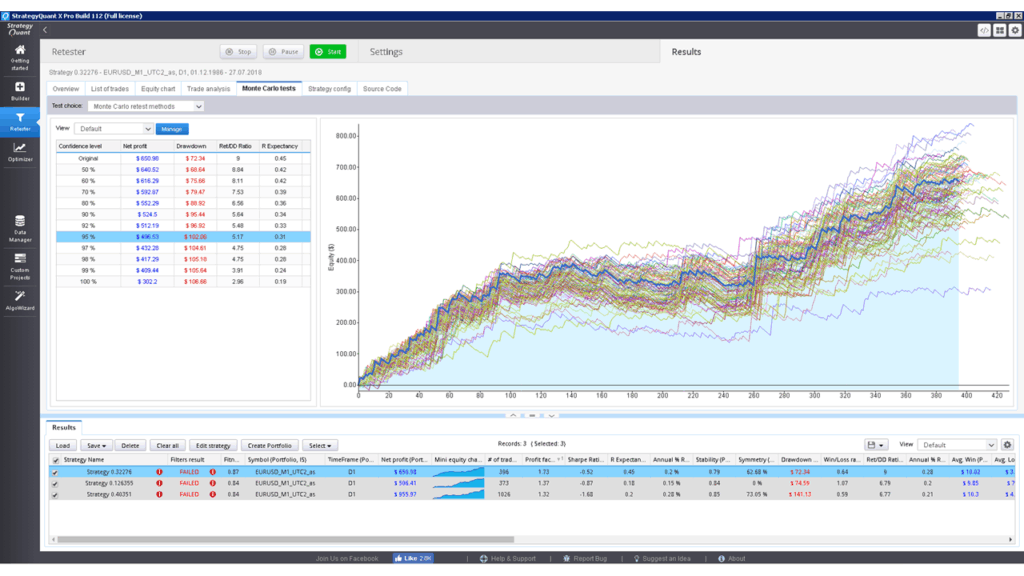
Task: Toggle checkbox for Strategy 0.126355
Action: click(x=55, y=482)
